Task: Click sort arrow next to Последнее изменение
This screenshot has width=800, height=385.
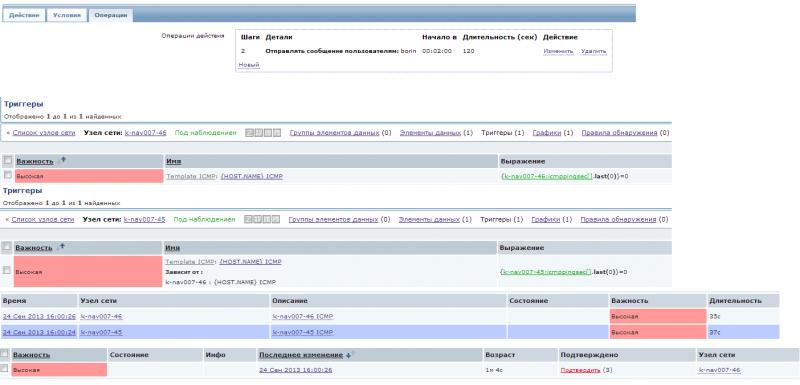Action: coord(348,355)
